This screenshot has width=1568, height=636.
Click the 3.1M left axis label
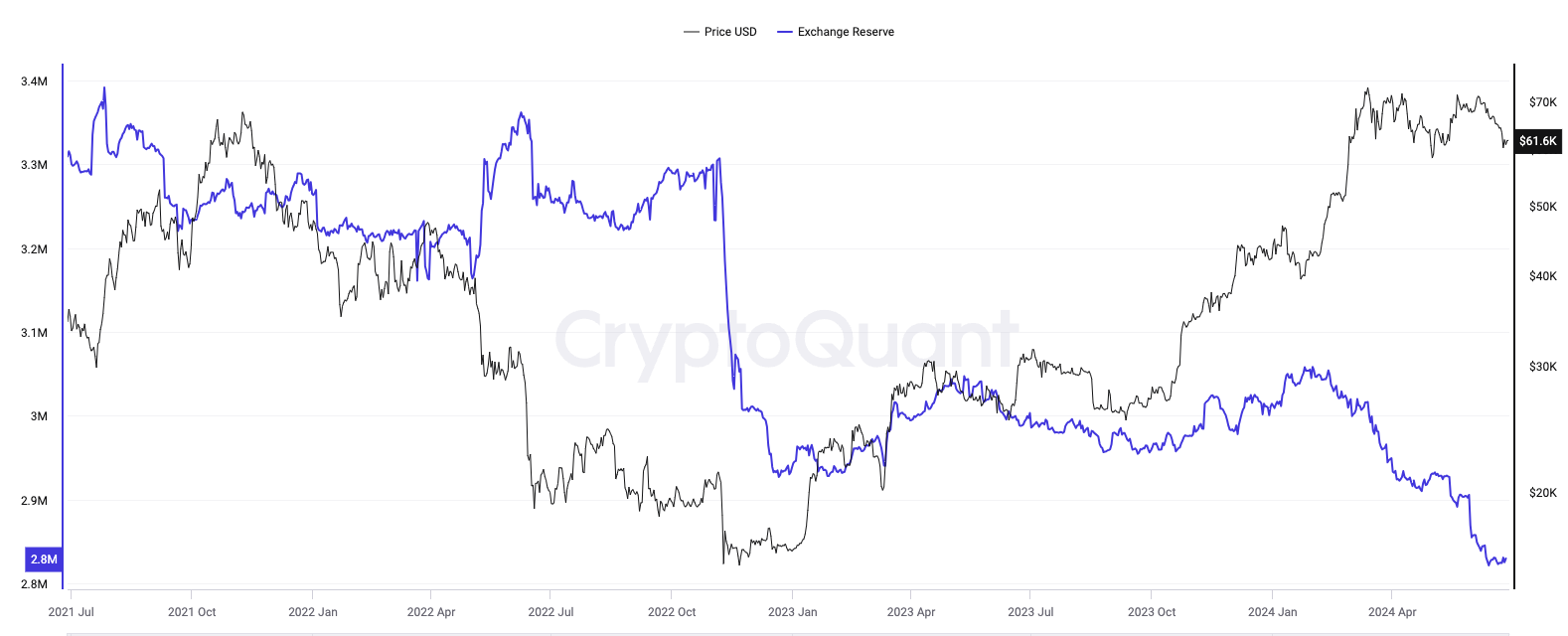pos(34,333)
